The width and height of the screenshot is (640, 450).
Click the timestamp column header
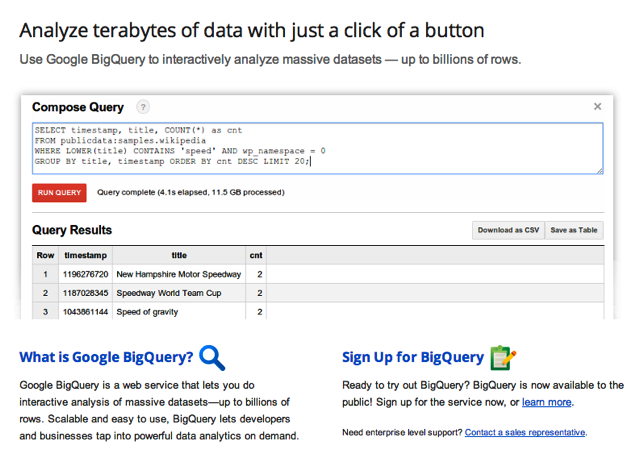pyautogui.click(x=85, y=255)
